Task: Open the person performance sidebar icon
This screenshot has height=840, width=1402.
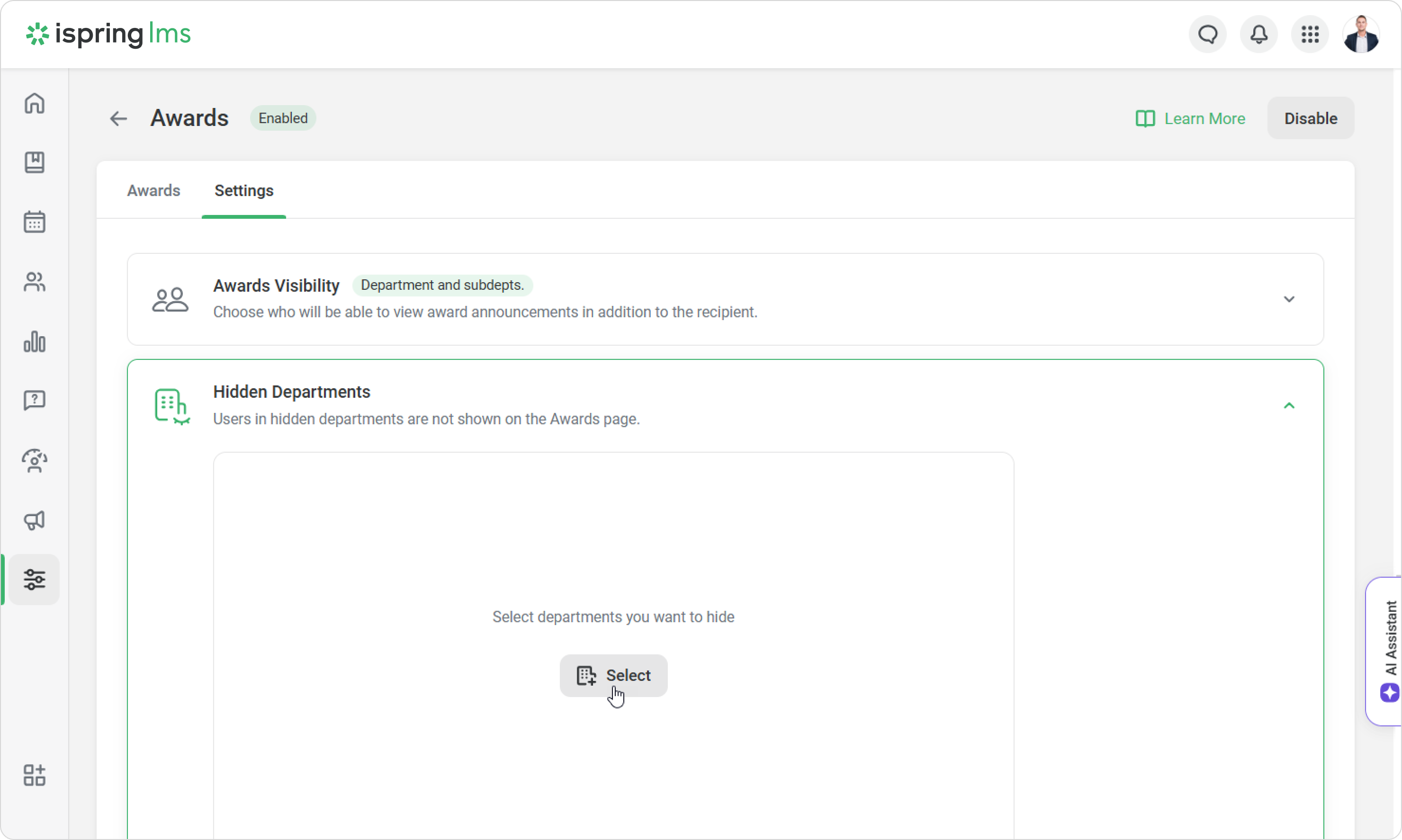Action: tap(35, 461)
